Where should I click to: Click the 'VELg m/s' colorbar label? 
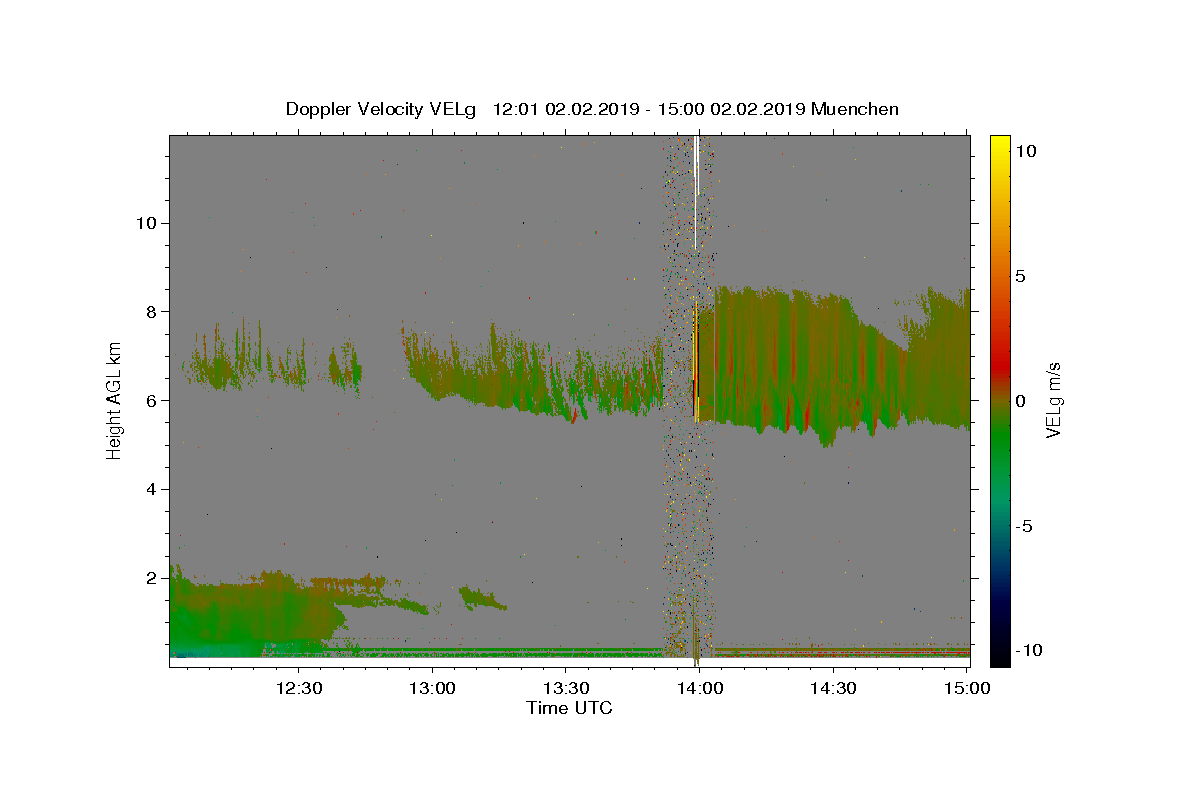[x=1053, y=400]
